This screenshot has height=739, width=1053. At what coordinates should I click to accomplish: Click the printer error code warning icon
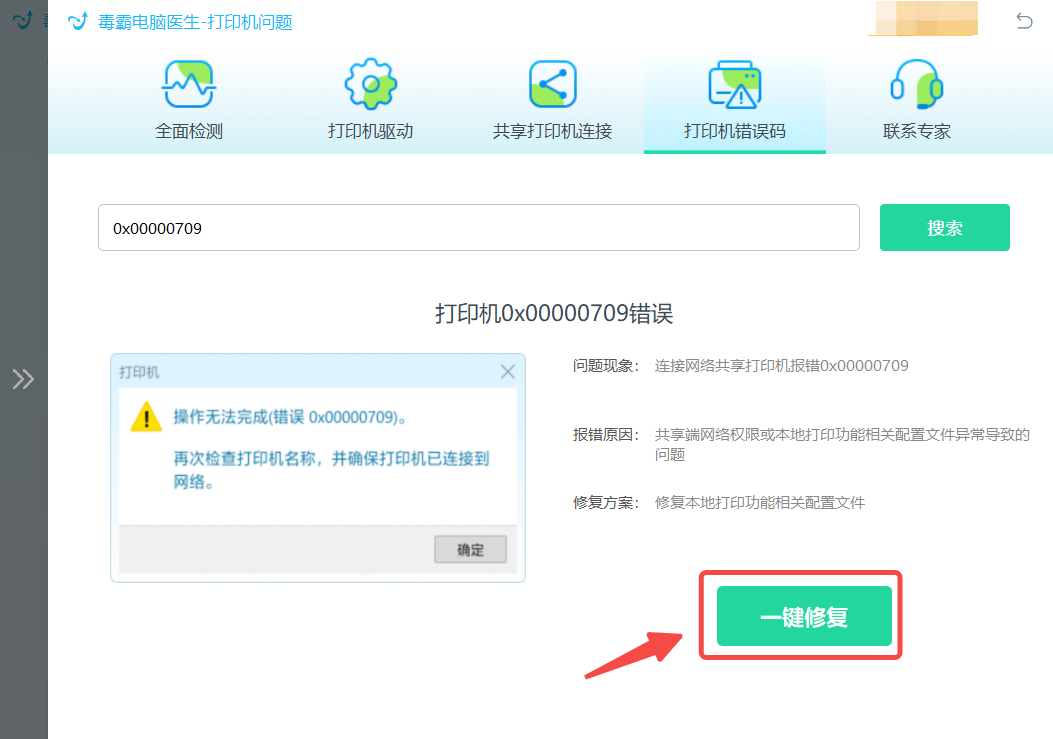point(735,84)
